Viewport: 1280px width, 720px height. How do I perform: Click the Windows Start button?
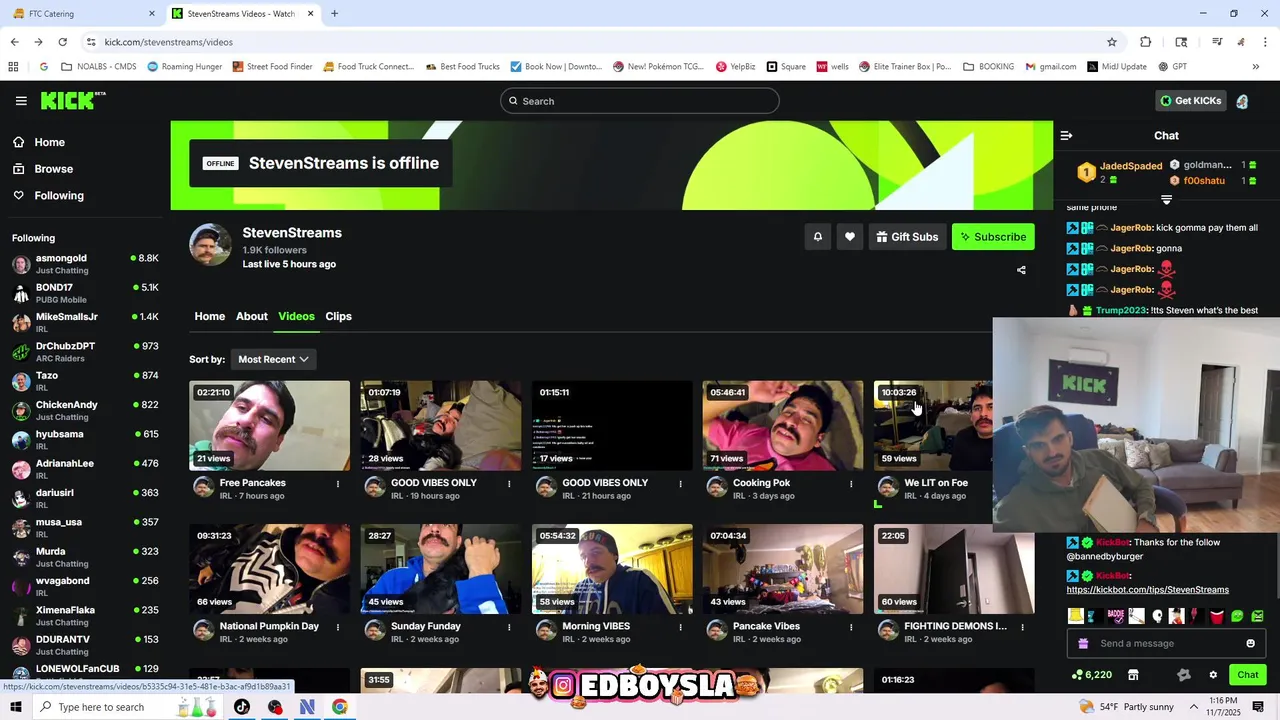click(17, 707)
